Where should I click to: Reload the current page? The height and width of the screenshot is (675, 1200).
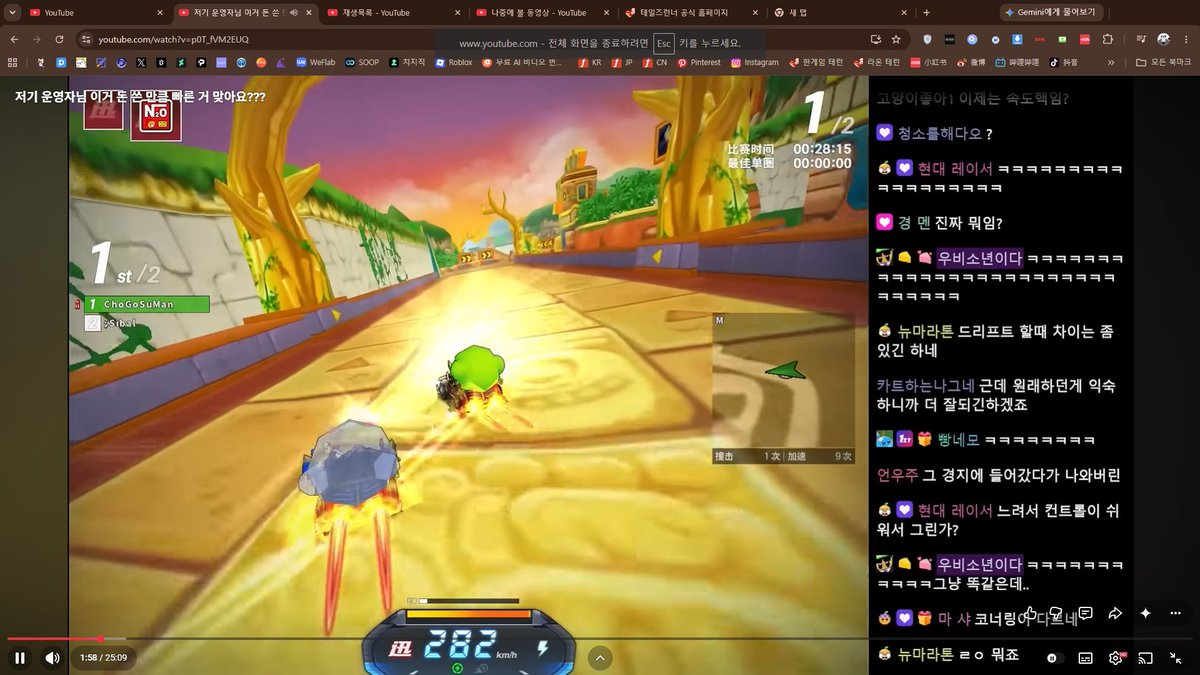pos(59,39)
